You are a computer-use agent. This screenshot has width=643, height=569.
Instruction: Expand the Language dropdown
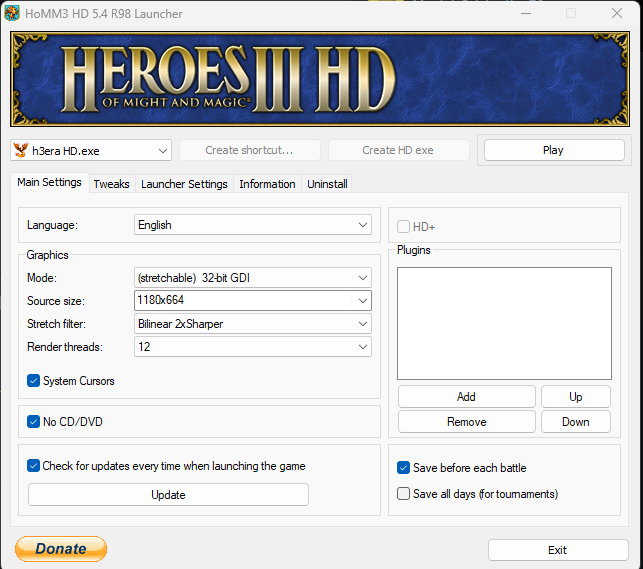(x=253, y=225)
